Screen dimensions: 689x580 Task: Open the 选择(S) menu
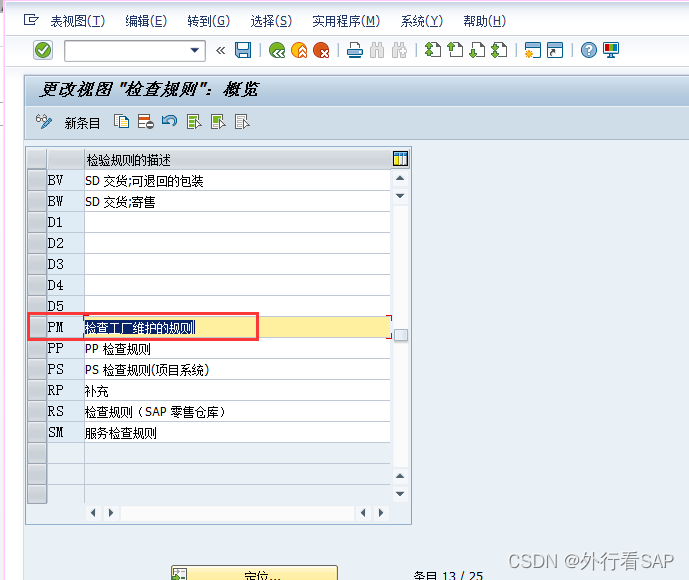tap(271, 21)
